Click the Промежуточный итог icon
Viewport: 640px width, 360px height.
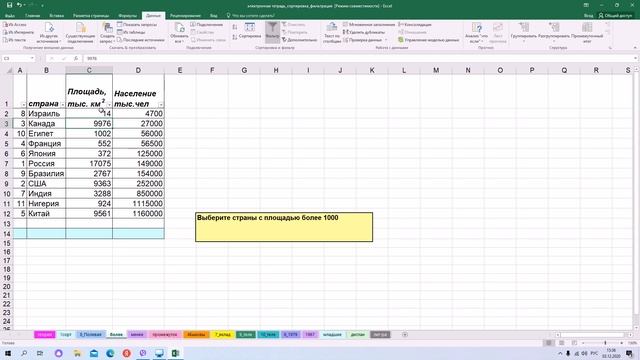pyautogui.click(x=587, y=32)
